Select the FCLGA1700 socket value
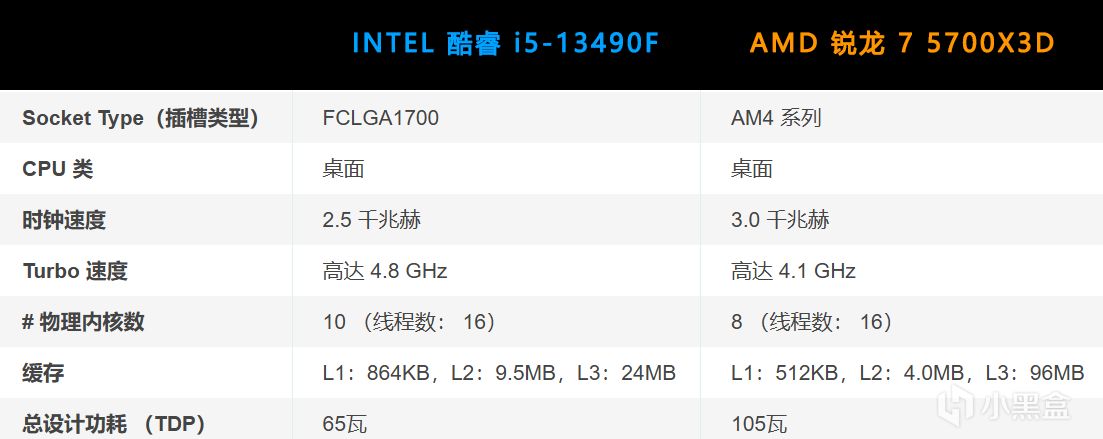This screenshot has width=1103, height=439. click(x=381, y=117)
